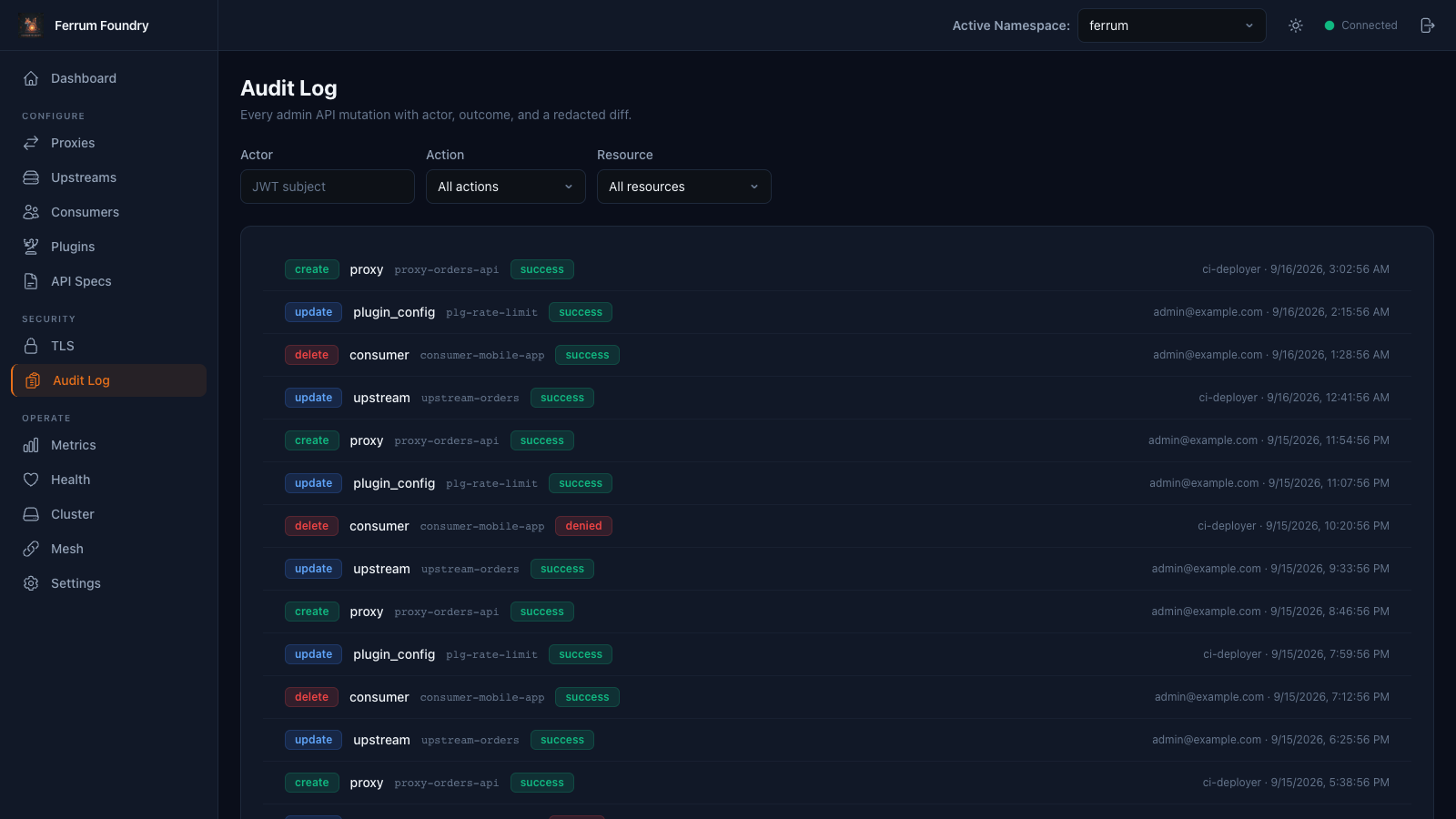
Task: Click delete badge on 7:12:56 PM entry
Action: coord(311,697)
